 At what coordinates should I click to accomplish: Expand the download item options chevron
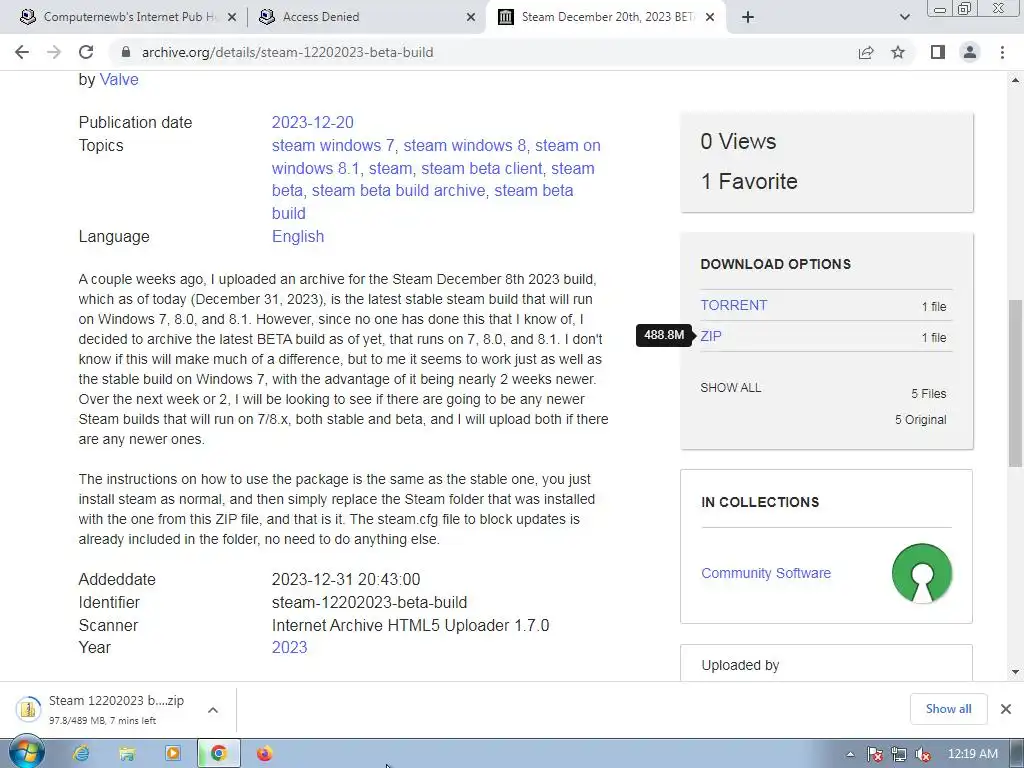(212, 709)
